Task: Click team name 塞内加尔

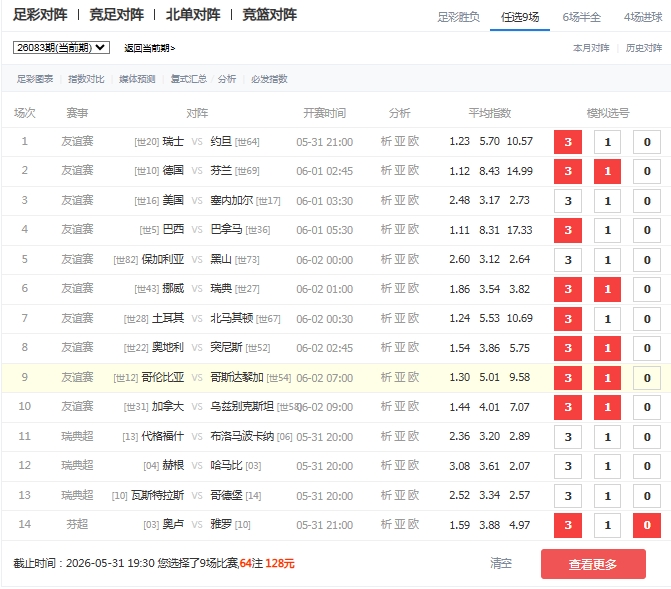Action: pyautogui.click(x=232, y=200)
